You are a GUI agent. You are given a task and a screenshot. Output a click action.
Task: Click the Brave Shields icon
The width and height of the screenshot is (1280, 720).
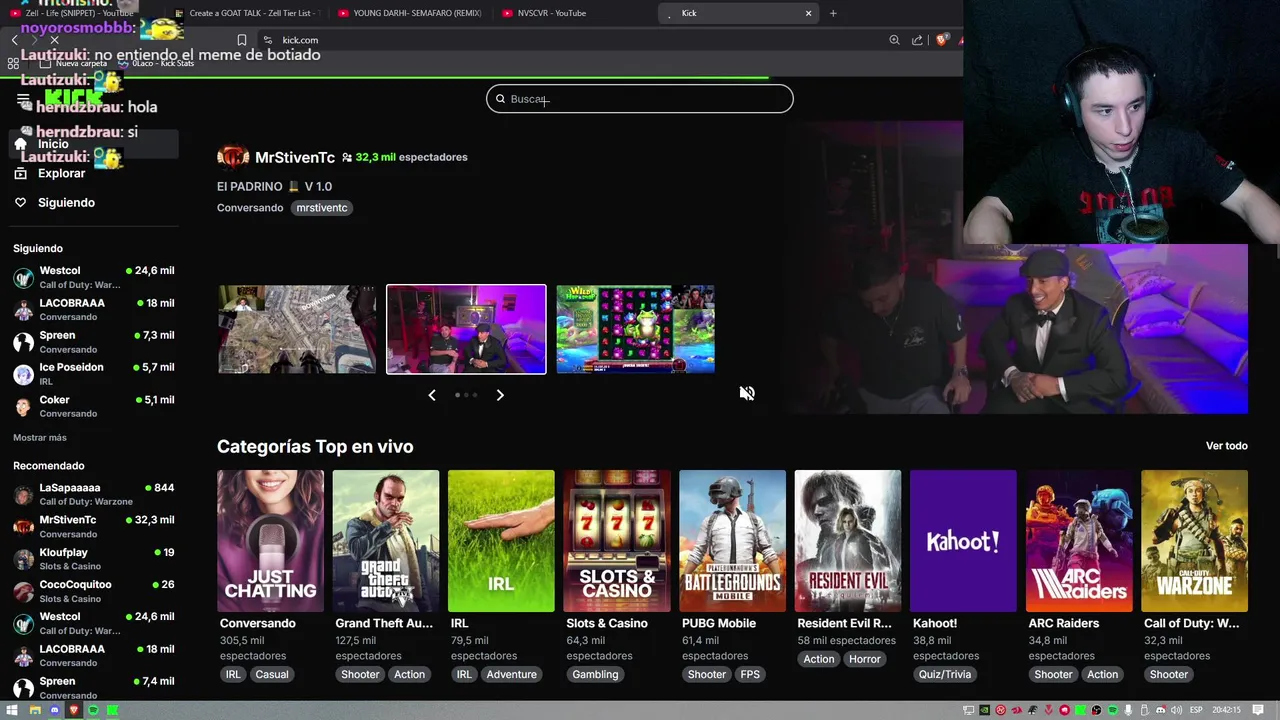tap(941, 40)
